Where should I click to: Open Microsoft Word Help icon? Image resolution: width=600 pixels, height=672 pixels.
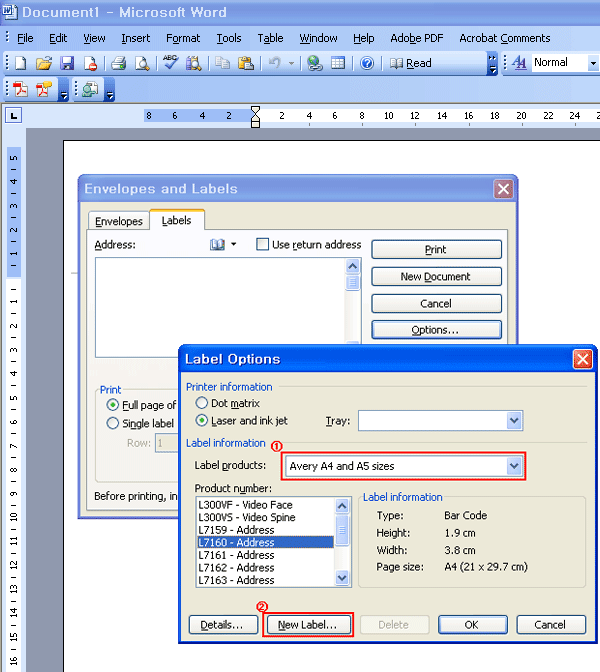(367, 63)
